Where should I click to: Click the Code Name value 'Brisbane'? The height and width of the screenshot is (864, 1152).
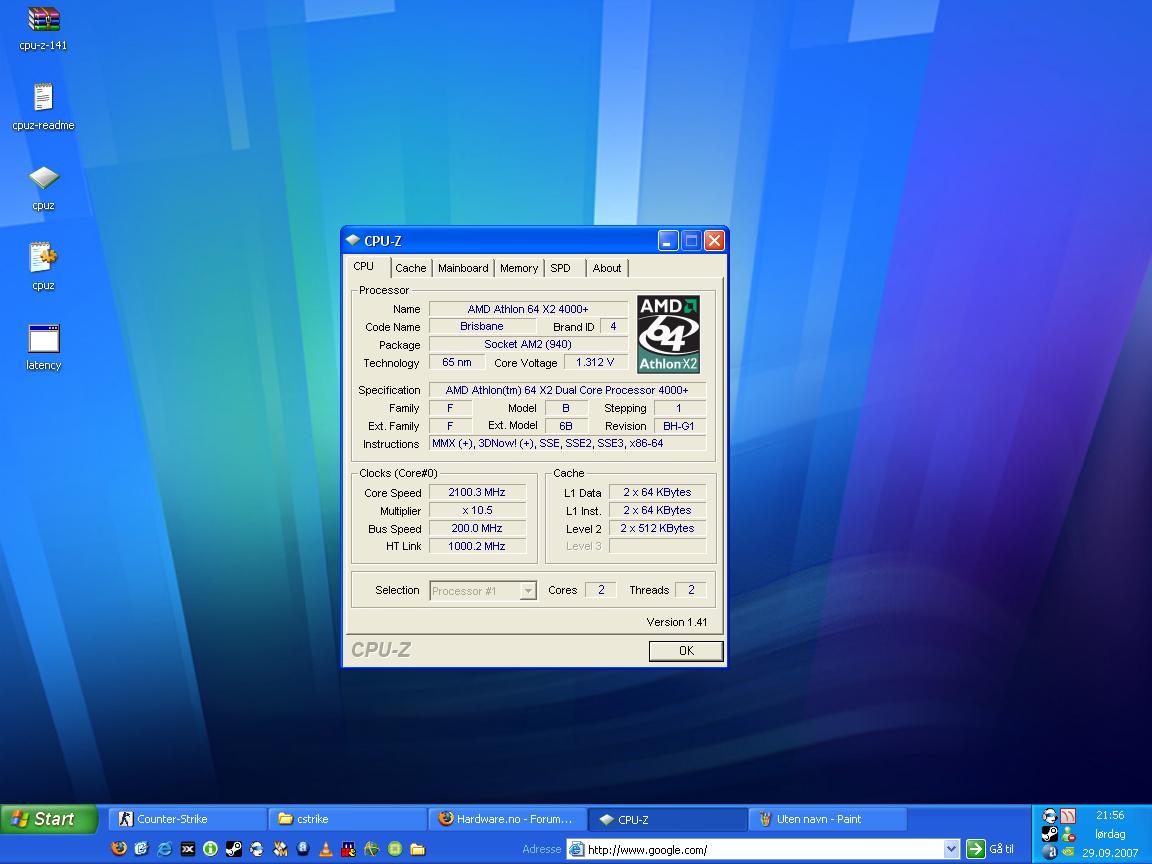click(482, 326)
